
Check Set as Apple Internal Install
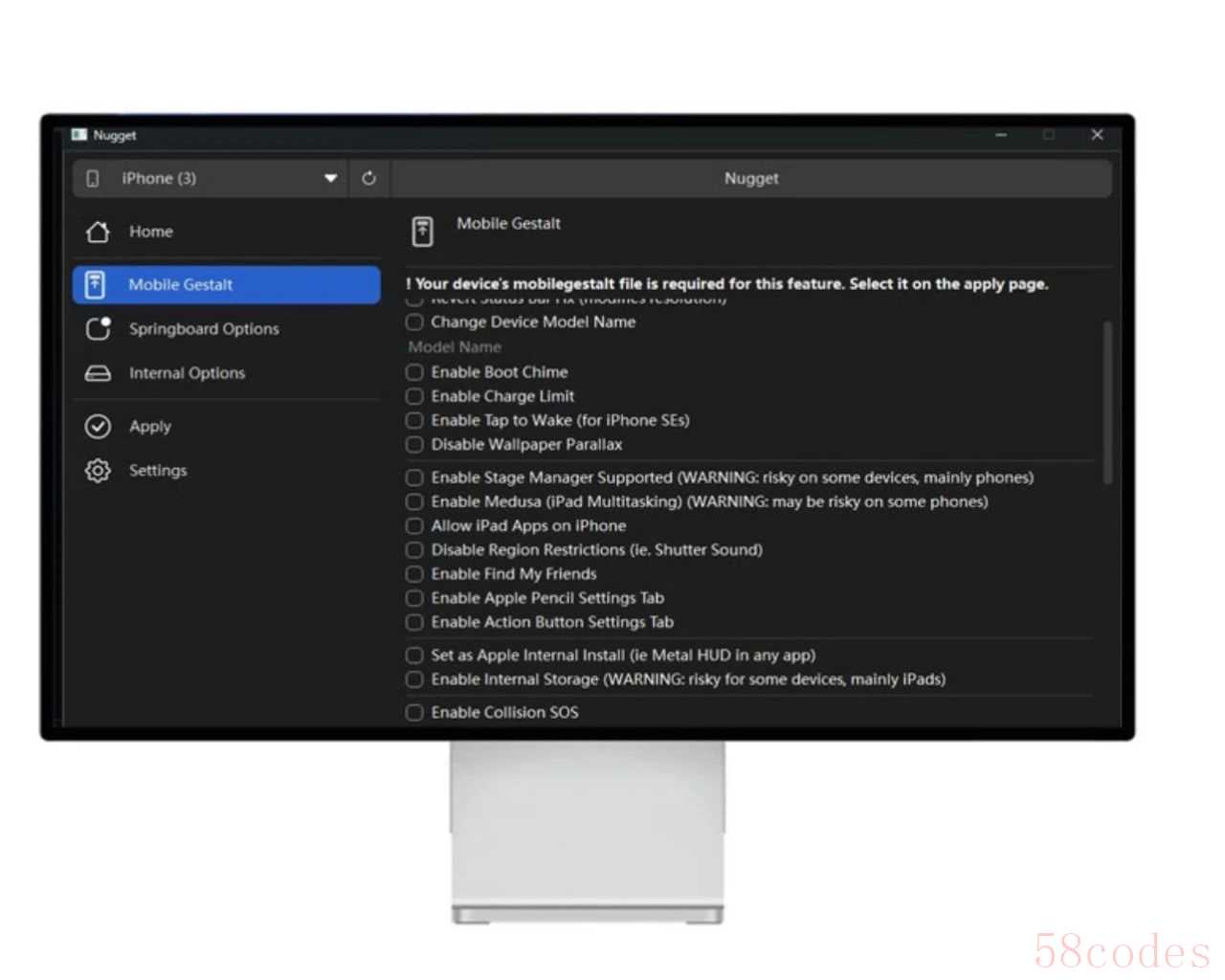point(414,656)
